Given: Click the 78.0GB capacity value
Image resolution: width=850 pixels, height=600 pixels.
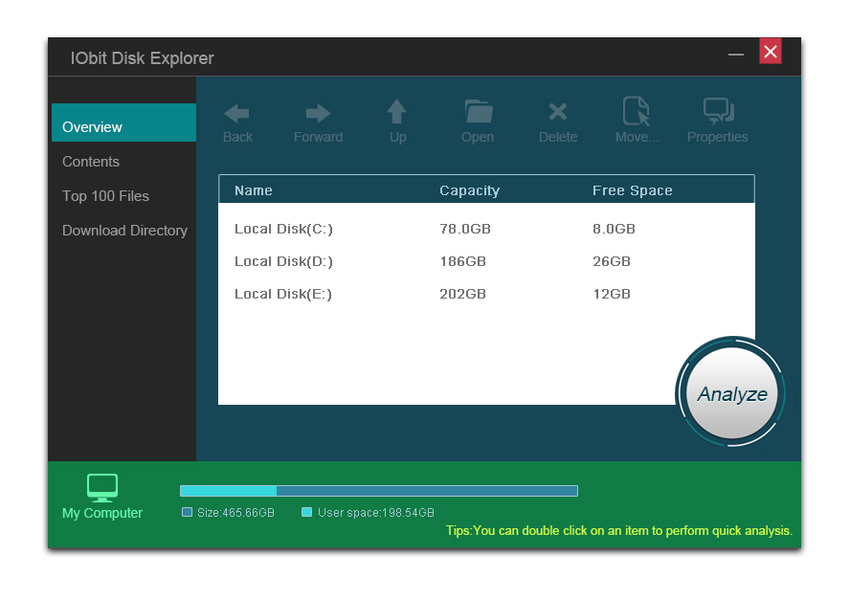Looking at the screenshot, I should 465,229.
